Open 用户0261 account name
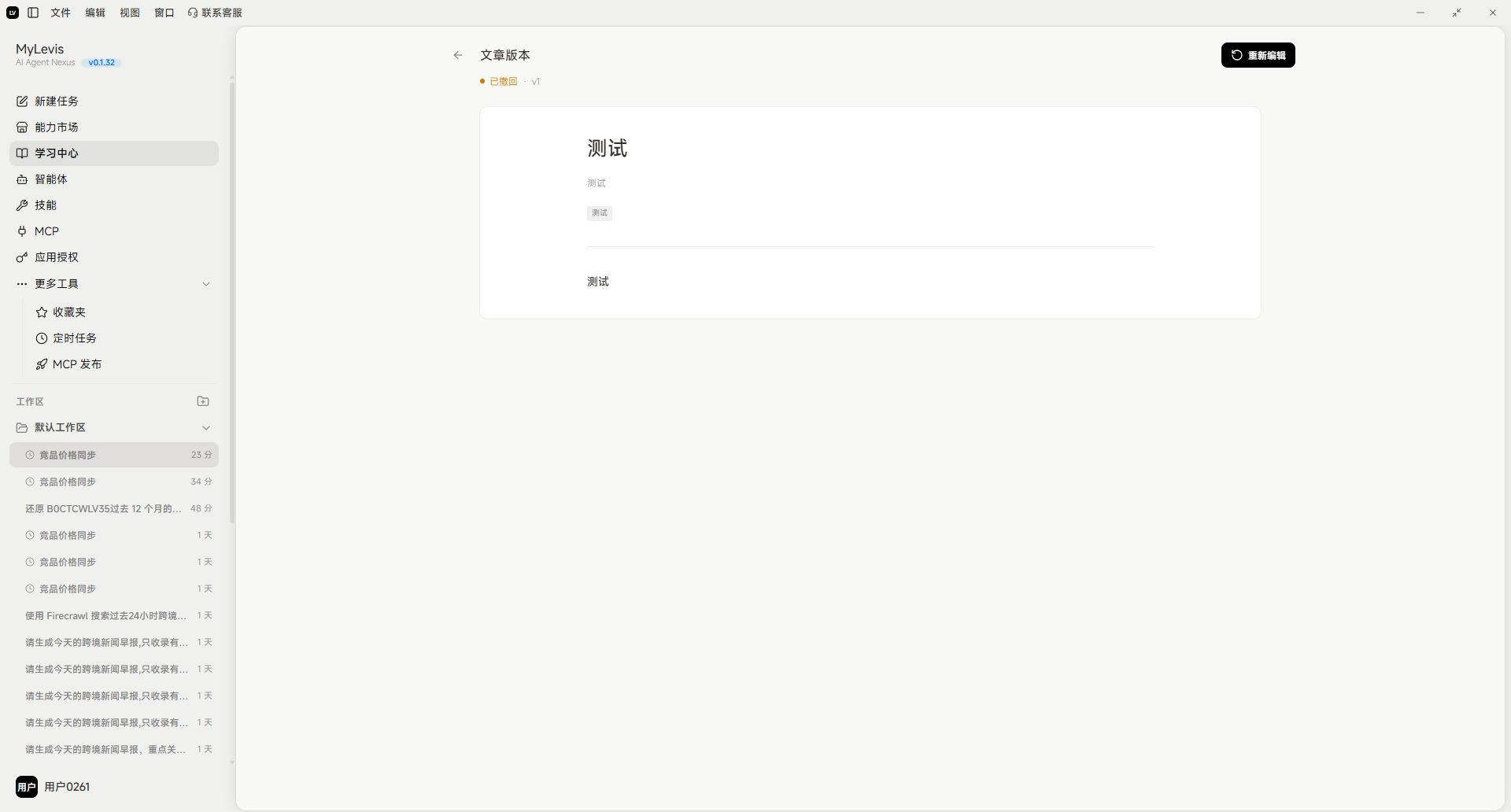1511x812 pixels. 67,787
